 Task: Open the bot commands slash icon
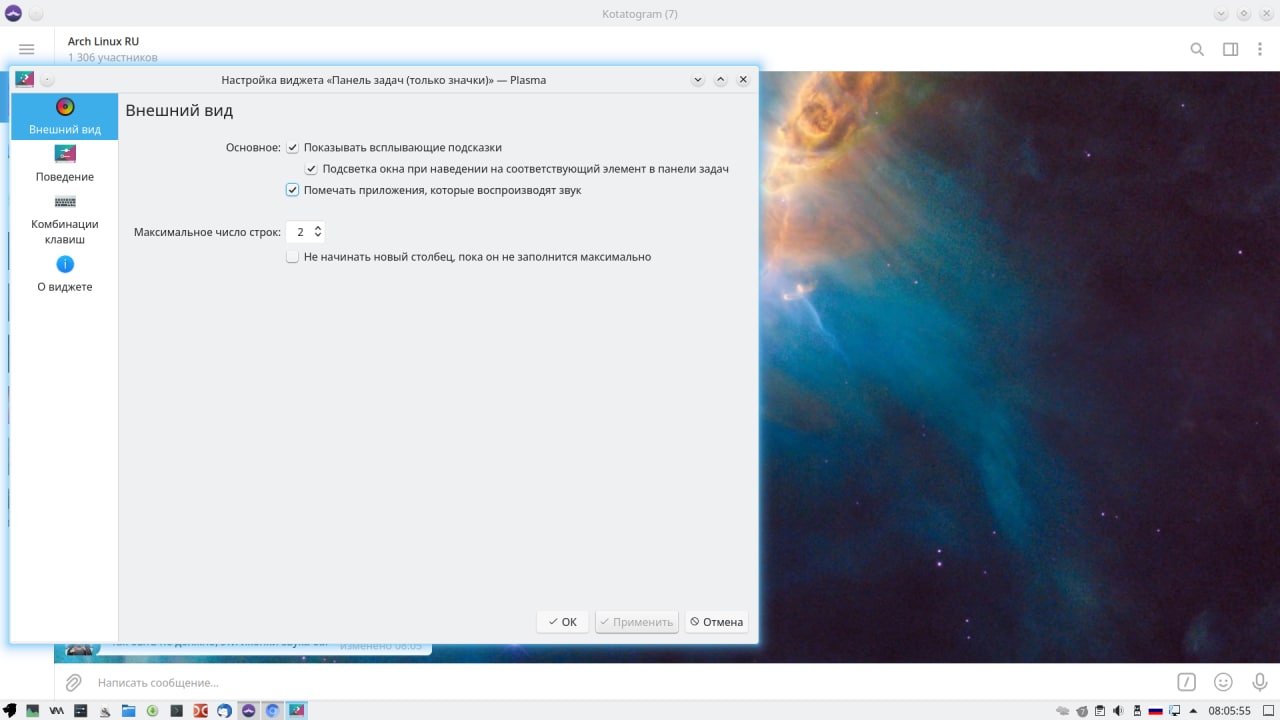pos(1186,682)
